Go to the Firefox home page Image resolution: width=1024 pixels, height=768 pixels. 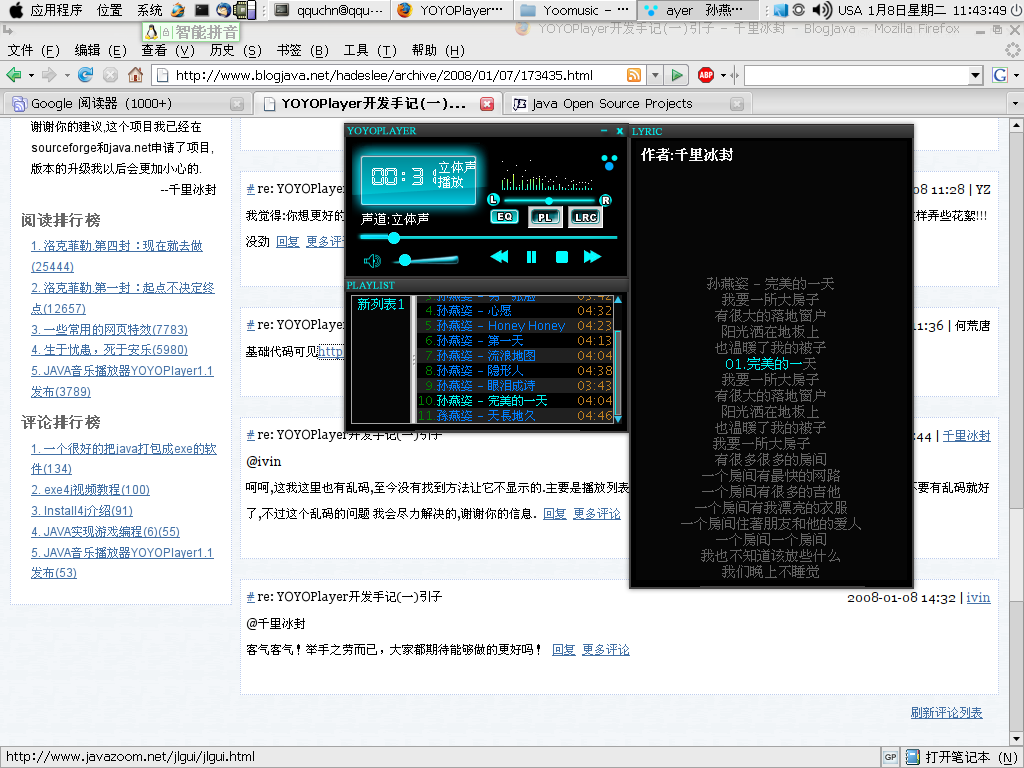(x=135, y=75)
